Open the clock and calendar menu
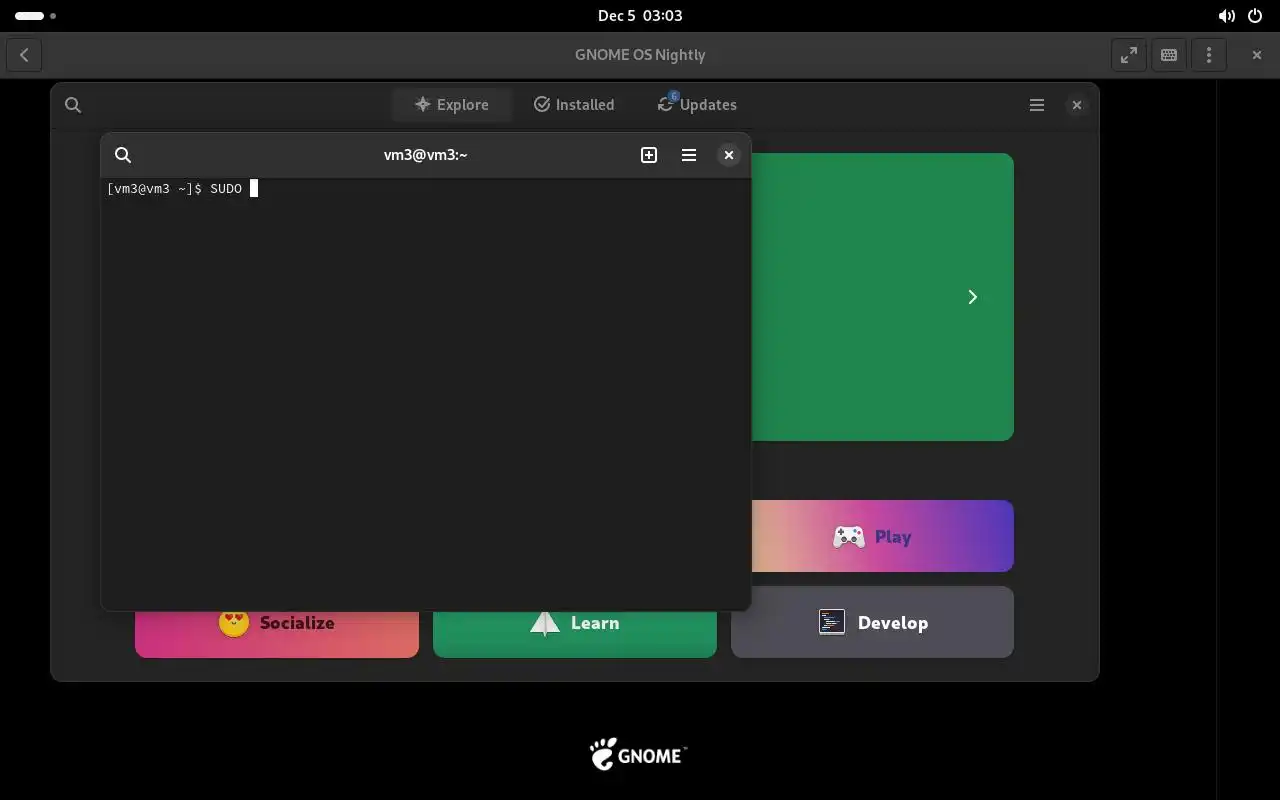1280x800 pixels. tap(640, 16)
